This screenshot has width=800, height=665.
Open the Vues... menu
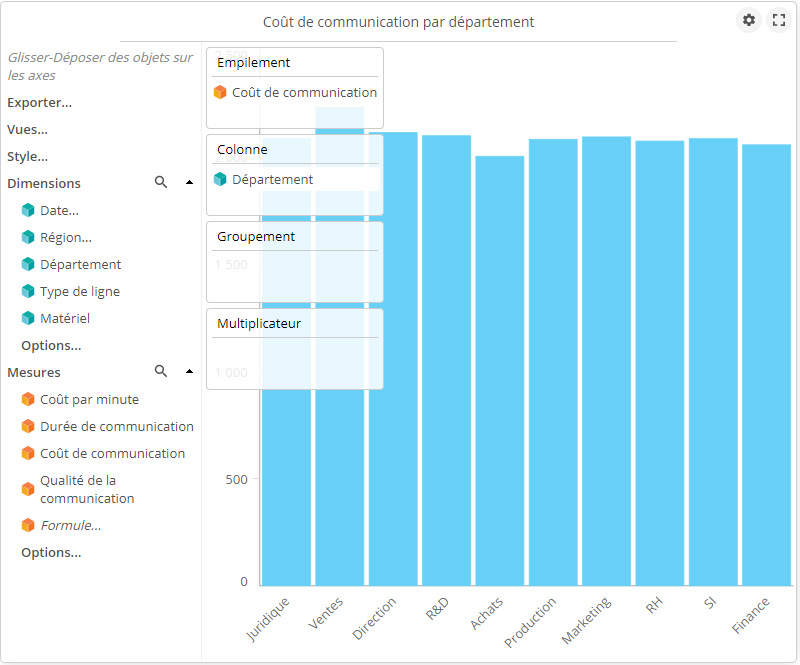click(27, 129)
